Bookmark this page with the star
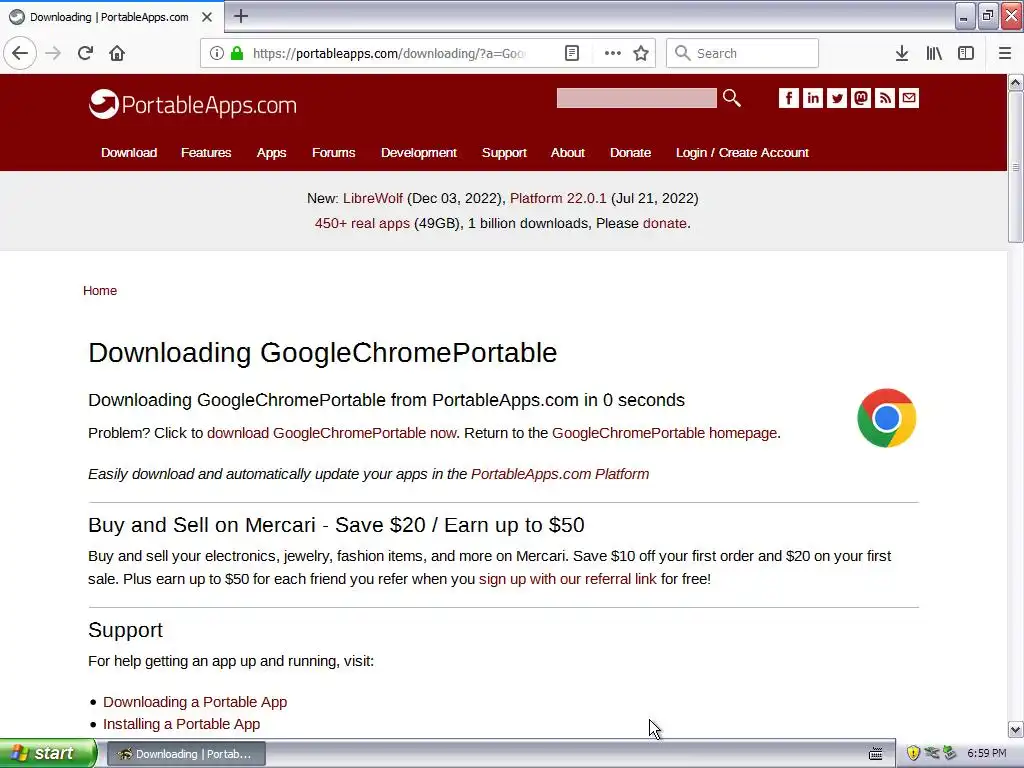The image size is (1024, 768). pyautogui.click(x=641, y=53)
